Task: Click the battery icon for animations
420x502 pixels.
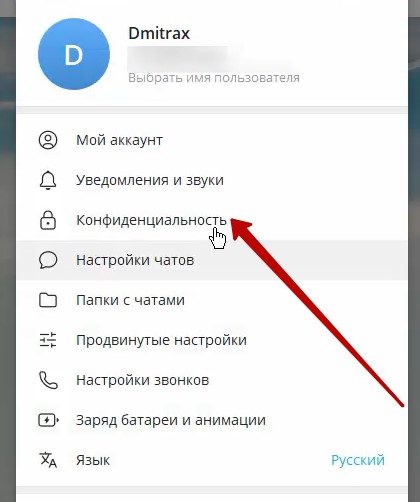Action: (49, 420)
